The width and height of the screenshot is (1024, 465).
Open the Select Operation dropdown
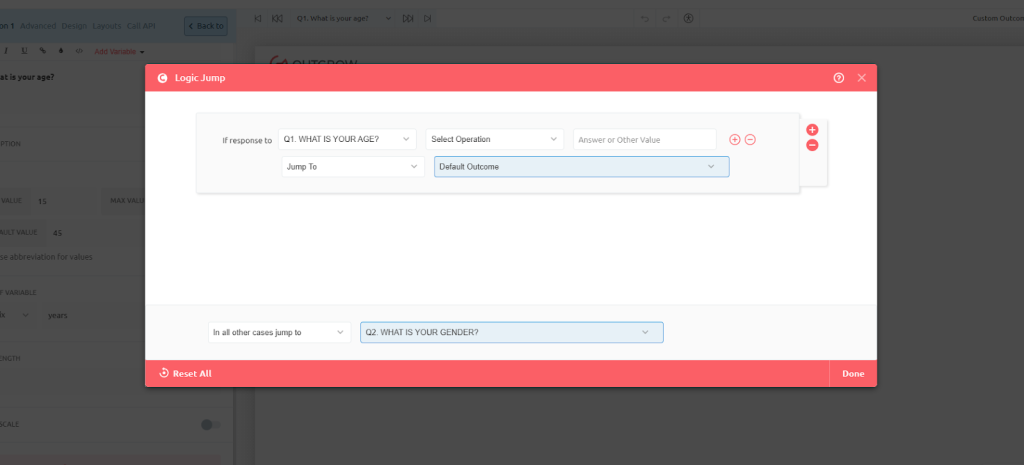[x=494, y=139]
